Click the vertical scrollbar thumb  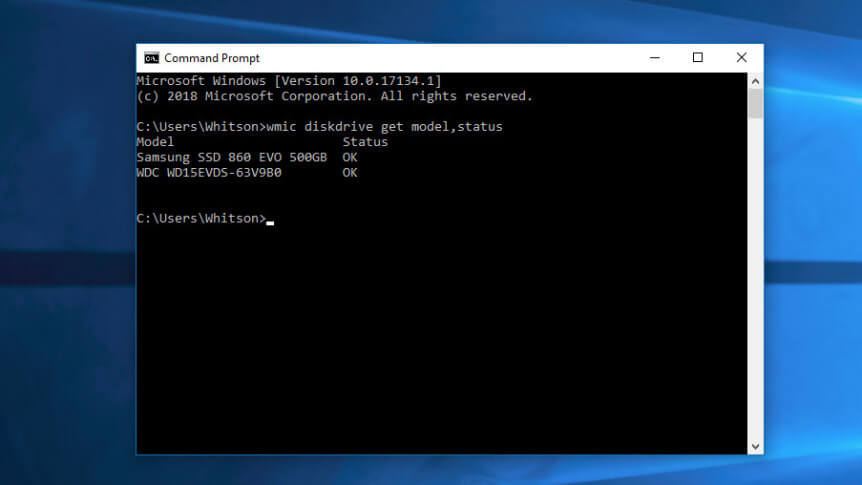tap(756, 104)
